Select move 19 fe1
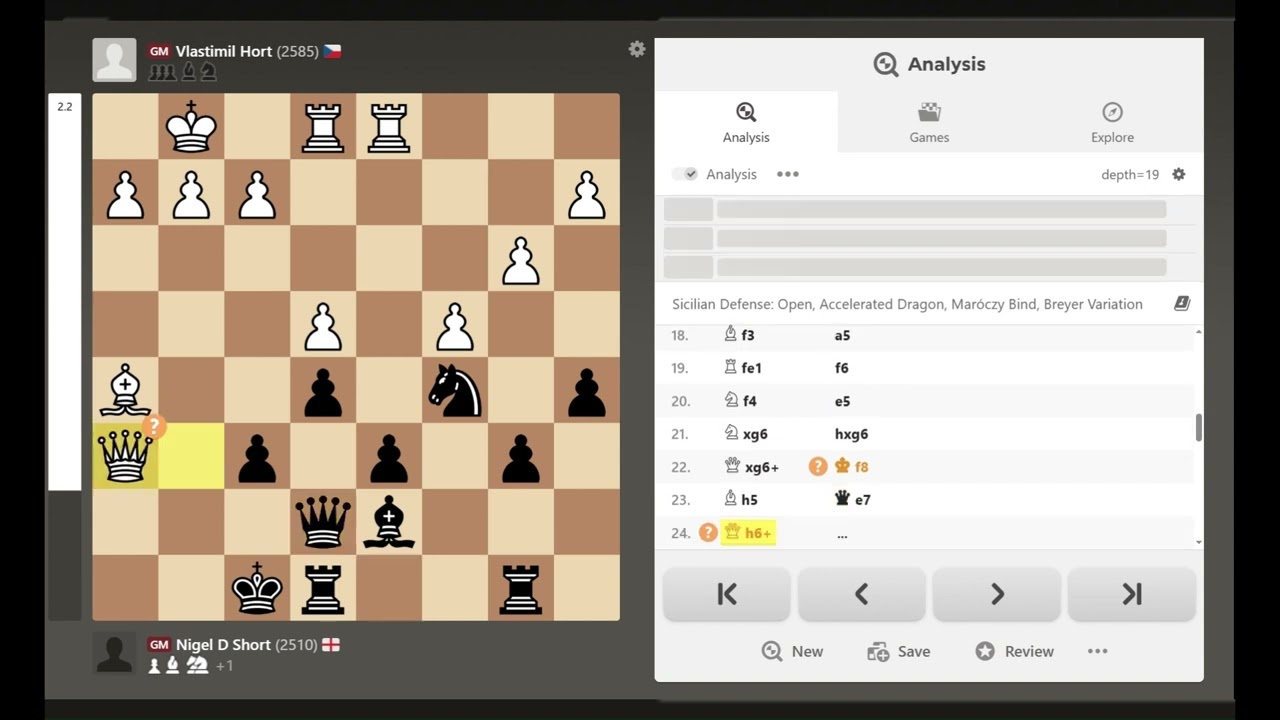1280x720 pixels. click(x=743, y=368)
